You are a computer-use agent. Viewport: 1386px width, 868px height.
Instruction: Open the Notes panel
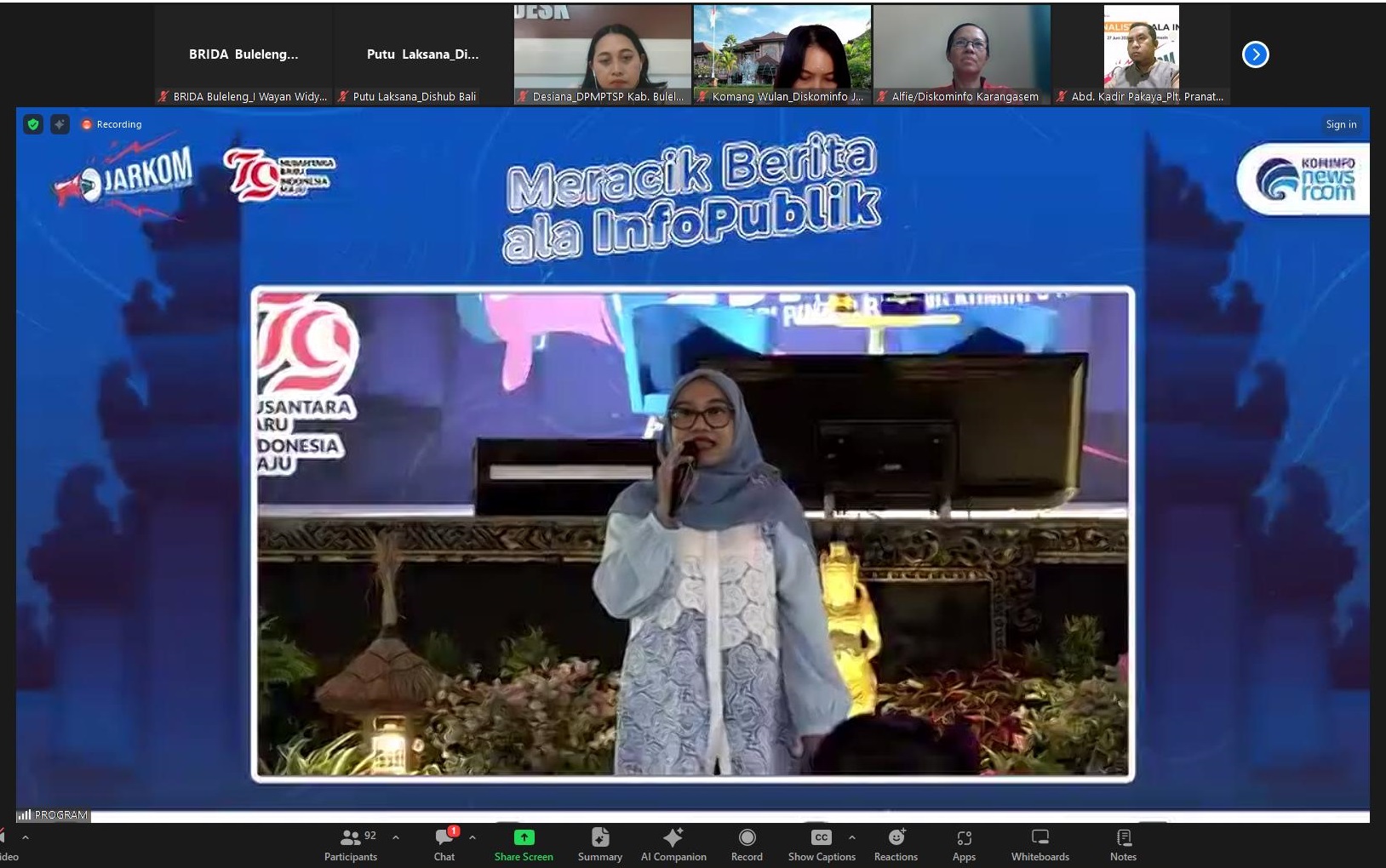(1123, 845)
